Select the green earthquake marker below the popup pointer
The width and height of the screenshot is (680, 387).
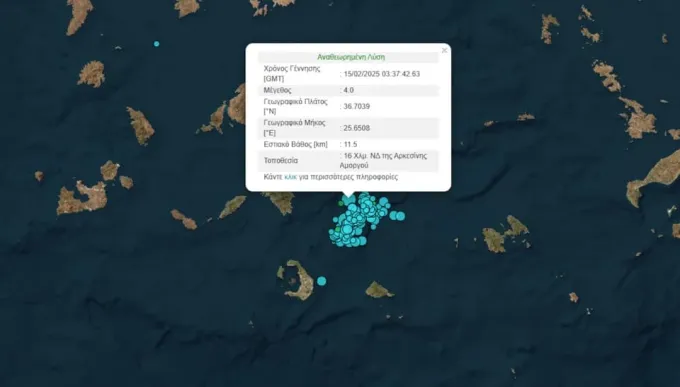pos(341,203)
